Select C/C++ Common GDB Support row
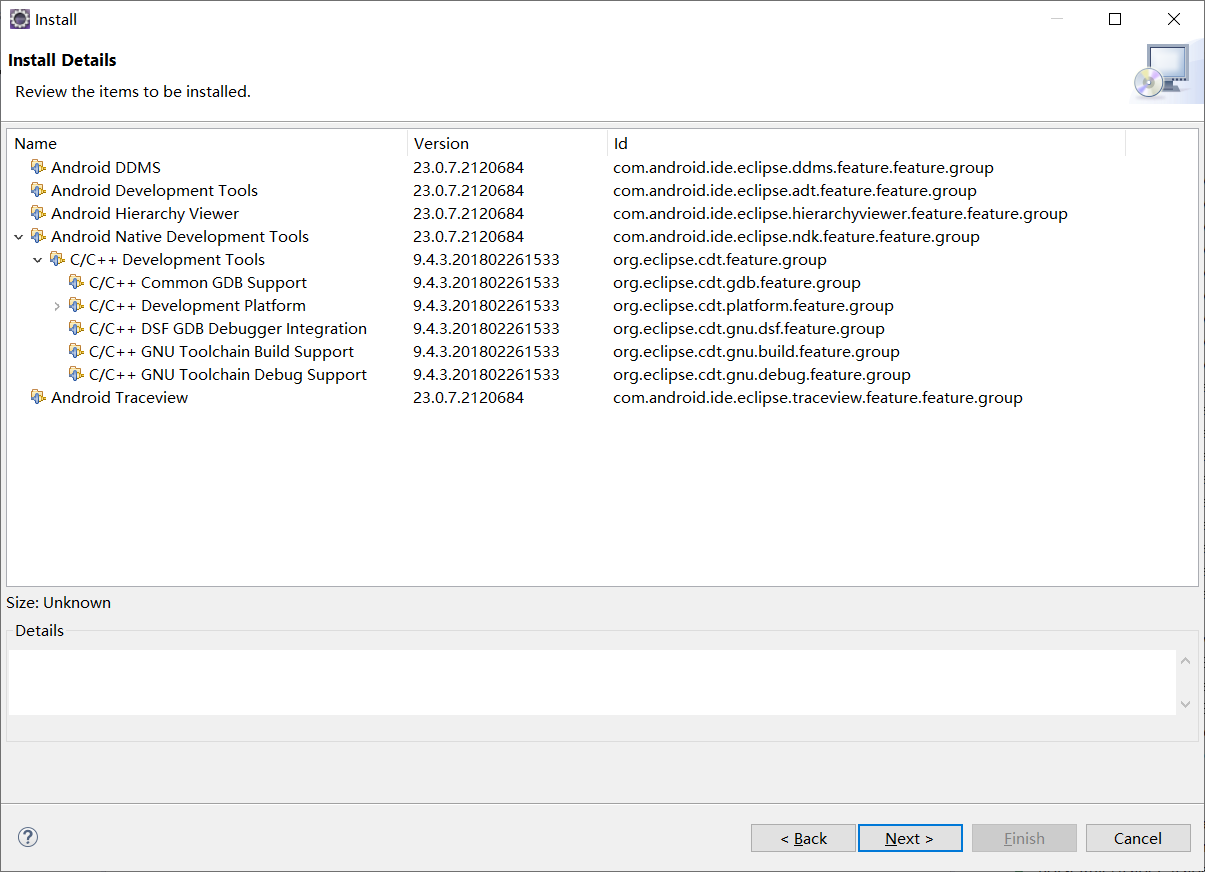The image size is (1205, 872). pyautogui.click(x=602, y=282)
